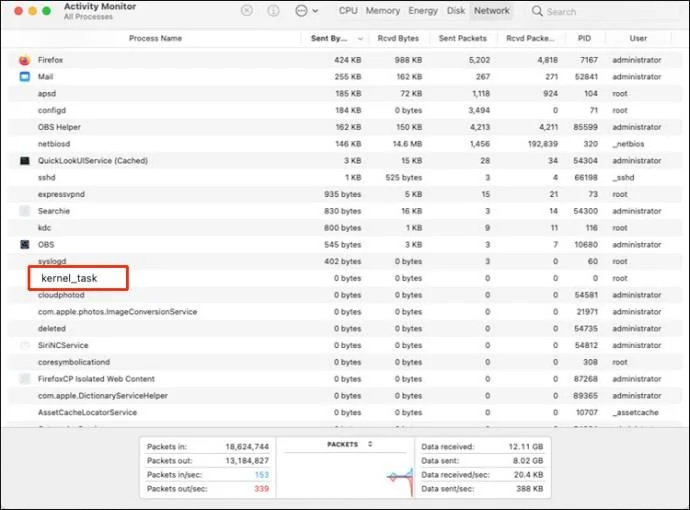Click the Data received value 12.11 GB
This screenshot has height=510, width=690.
[x=526, y=447]
